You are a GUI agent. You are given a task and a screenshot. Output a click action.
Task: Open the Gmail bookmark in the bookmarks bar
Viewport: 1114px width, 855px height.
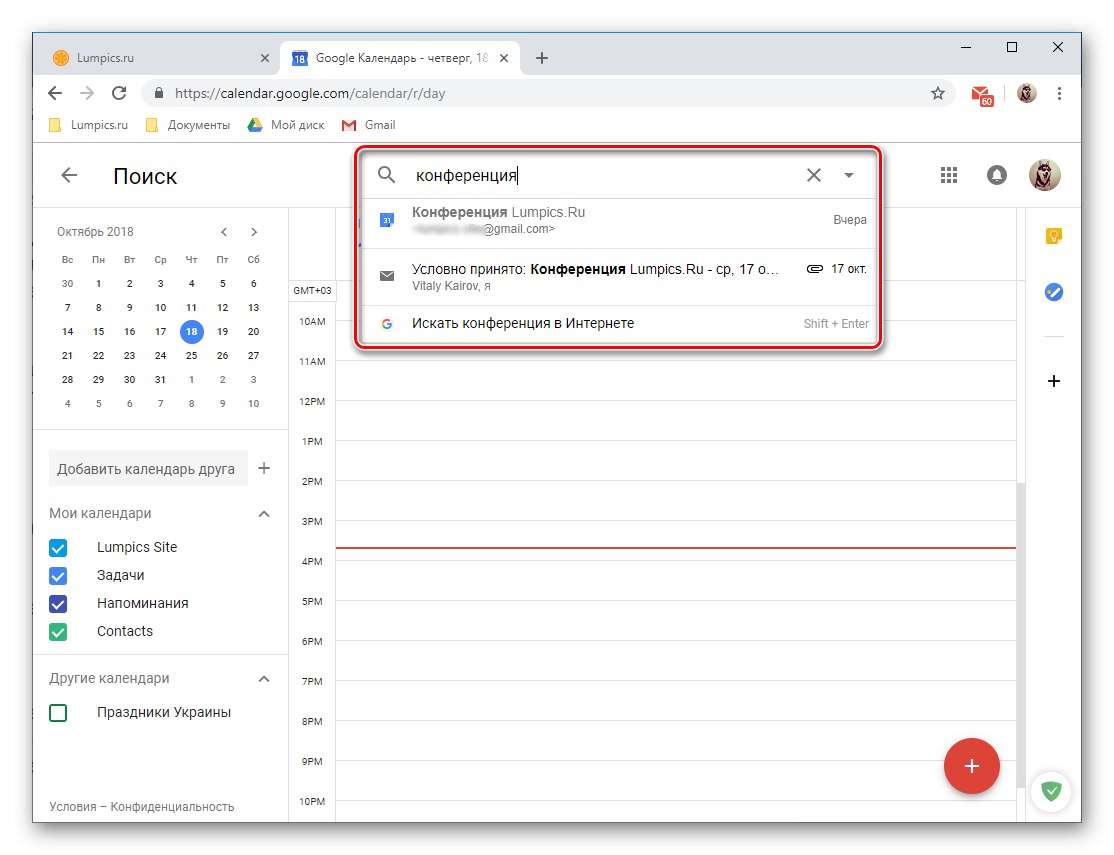click(x=368, y=124)
